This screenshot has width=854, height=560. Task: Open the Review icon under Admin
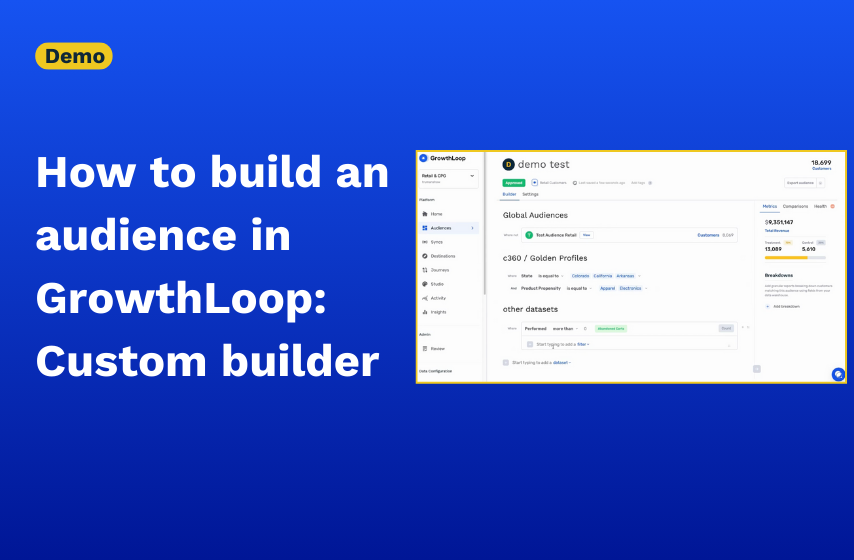[425, 348]
